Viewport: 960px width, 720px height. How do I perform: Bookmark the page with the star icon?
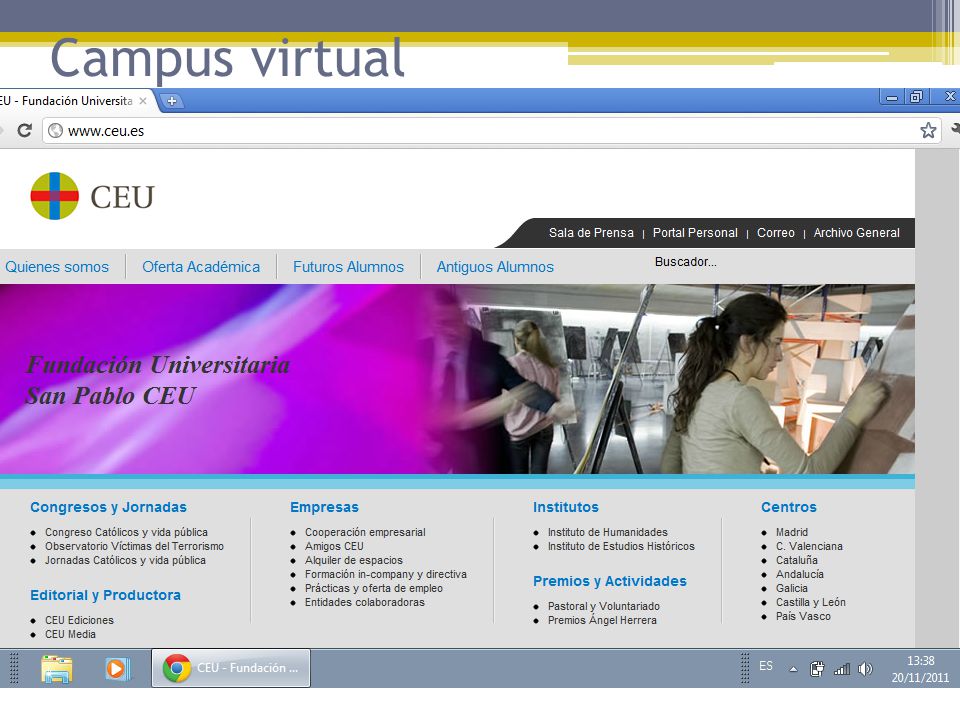coord(928,130)
